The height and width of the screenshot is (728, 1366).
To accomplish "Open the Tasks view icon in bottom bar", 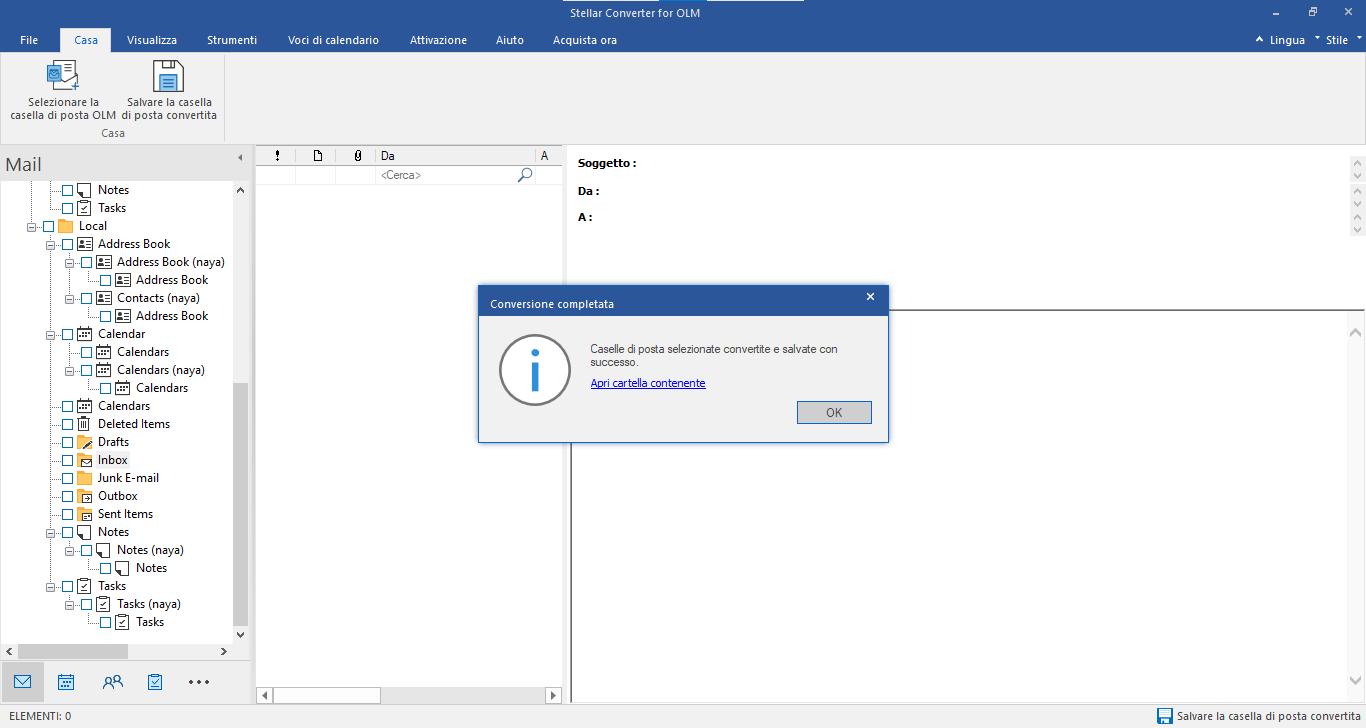I will pyautogui.click(x=155, y=682).
